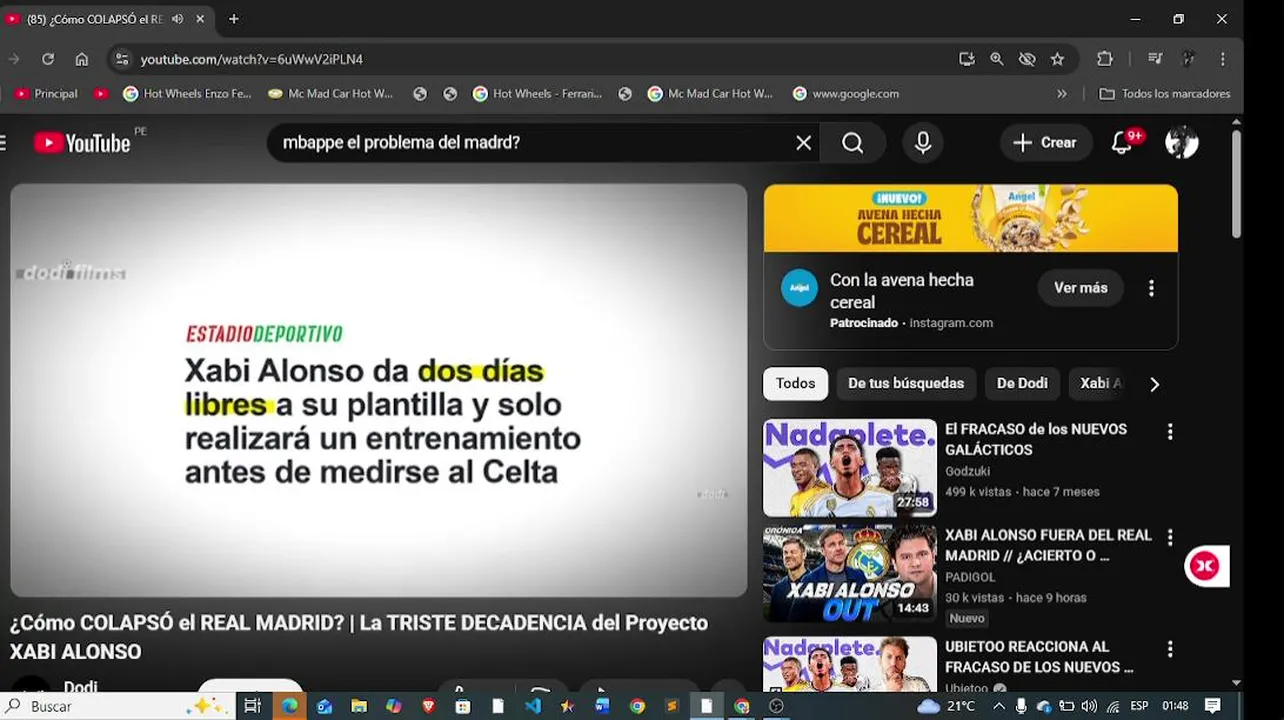Open Hot Wheels - Ferrari bookmark
The height and width of the screenshot is (720, 1284).
(x=537, y=94)
